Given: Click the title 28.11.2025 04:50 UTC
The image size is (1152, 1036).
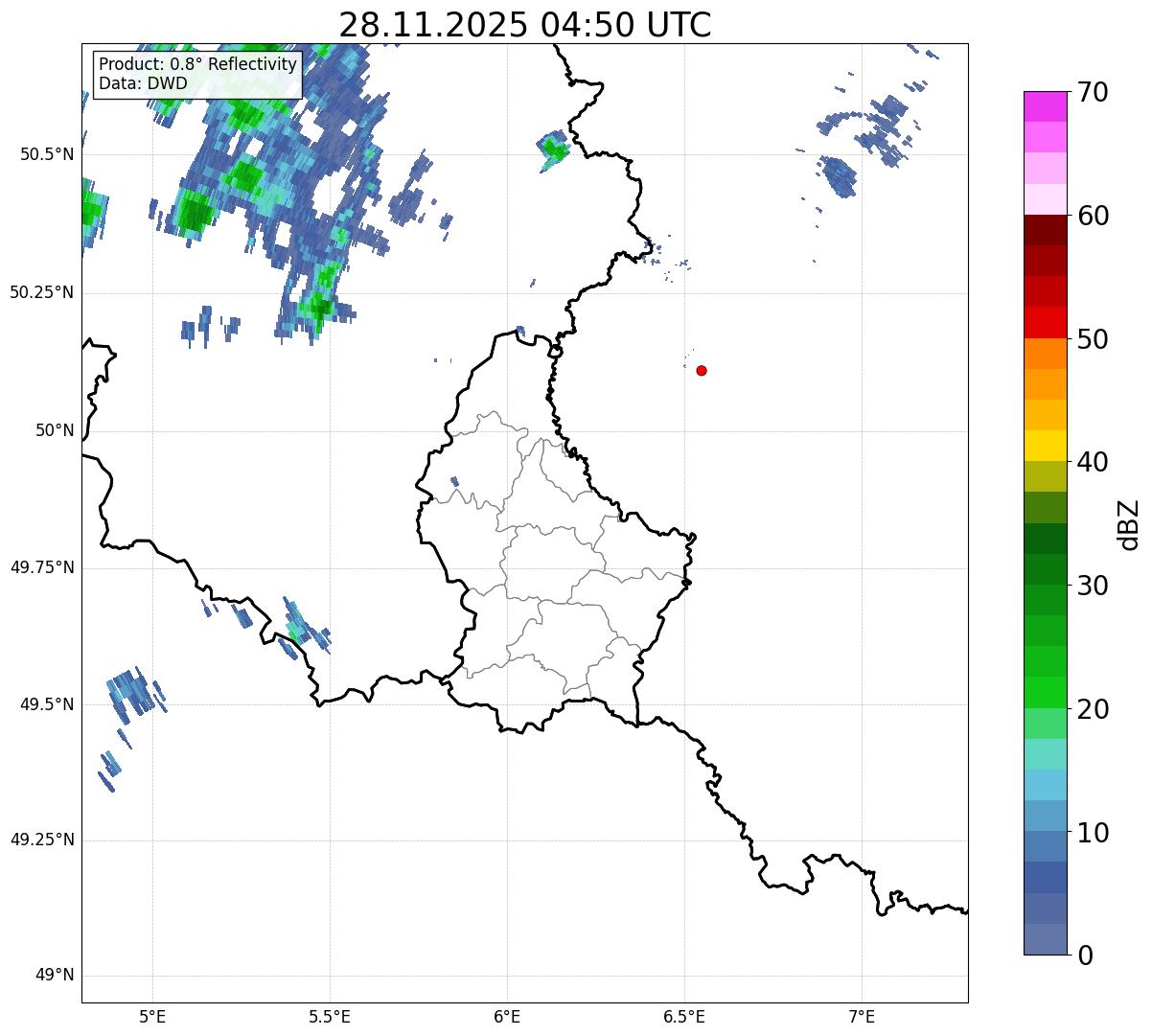Looking at the screenshot, I should pos(525,24).
